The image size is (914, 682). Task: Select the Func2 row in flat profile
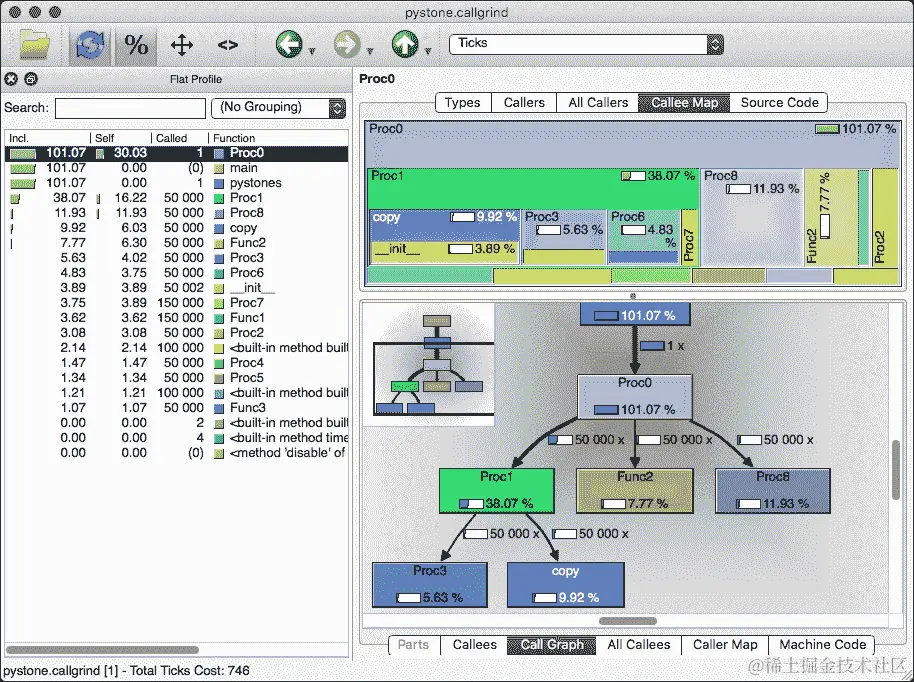point(177,243)
